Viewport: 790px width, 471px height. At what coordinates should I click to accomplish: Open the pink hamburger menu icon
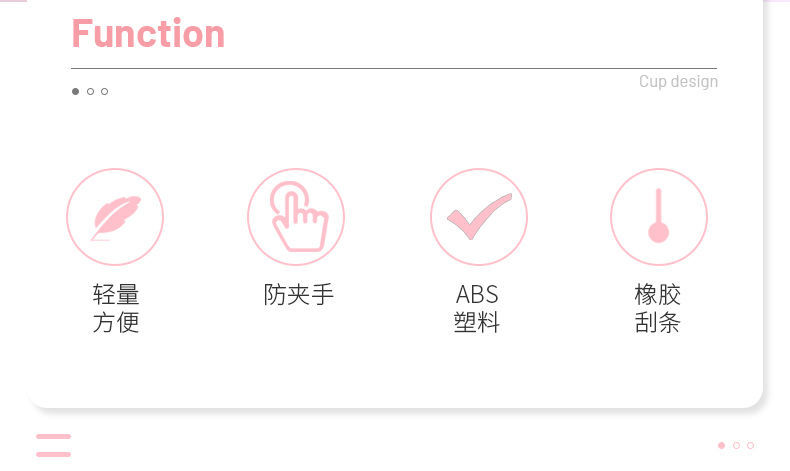click(x=53, y=445)
